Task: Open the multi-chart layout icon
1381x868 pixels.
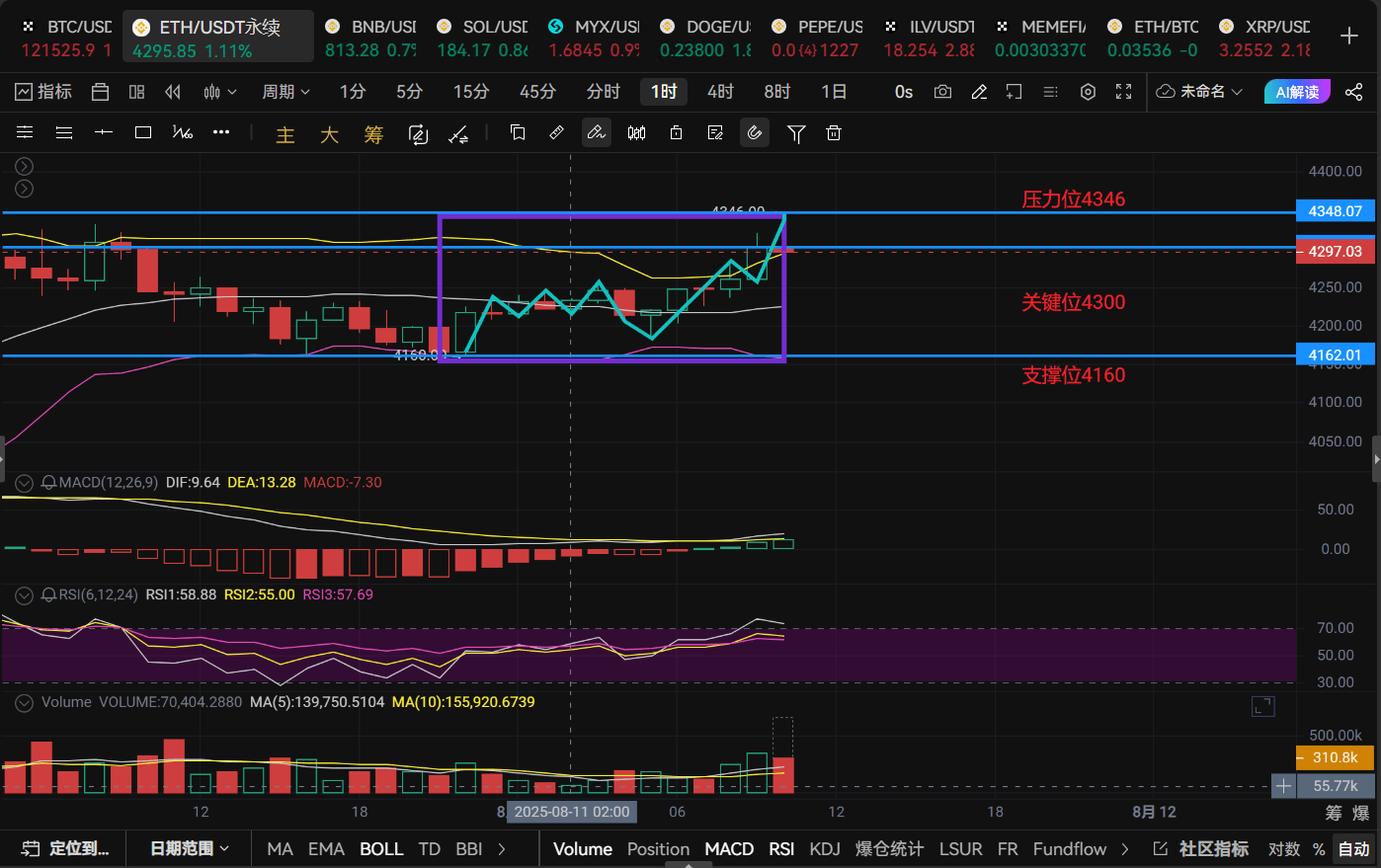Action: (136, 92)
